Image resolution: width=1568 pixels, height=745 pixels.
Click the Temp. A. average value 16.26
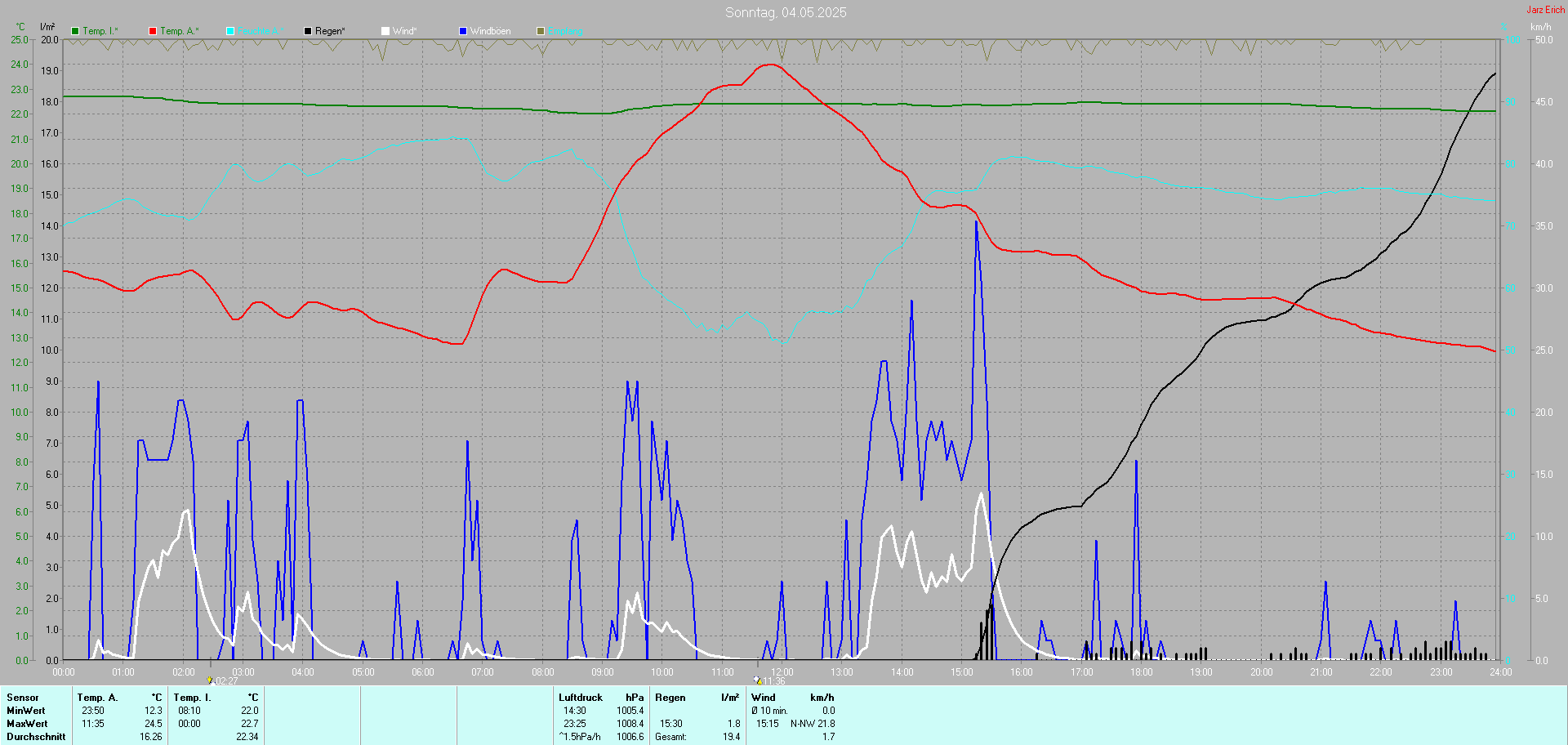click(151, 737)
